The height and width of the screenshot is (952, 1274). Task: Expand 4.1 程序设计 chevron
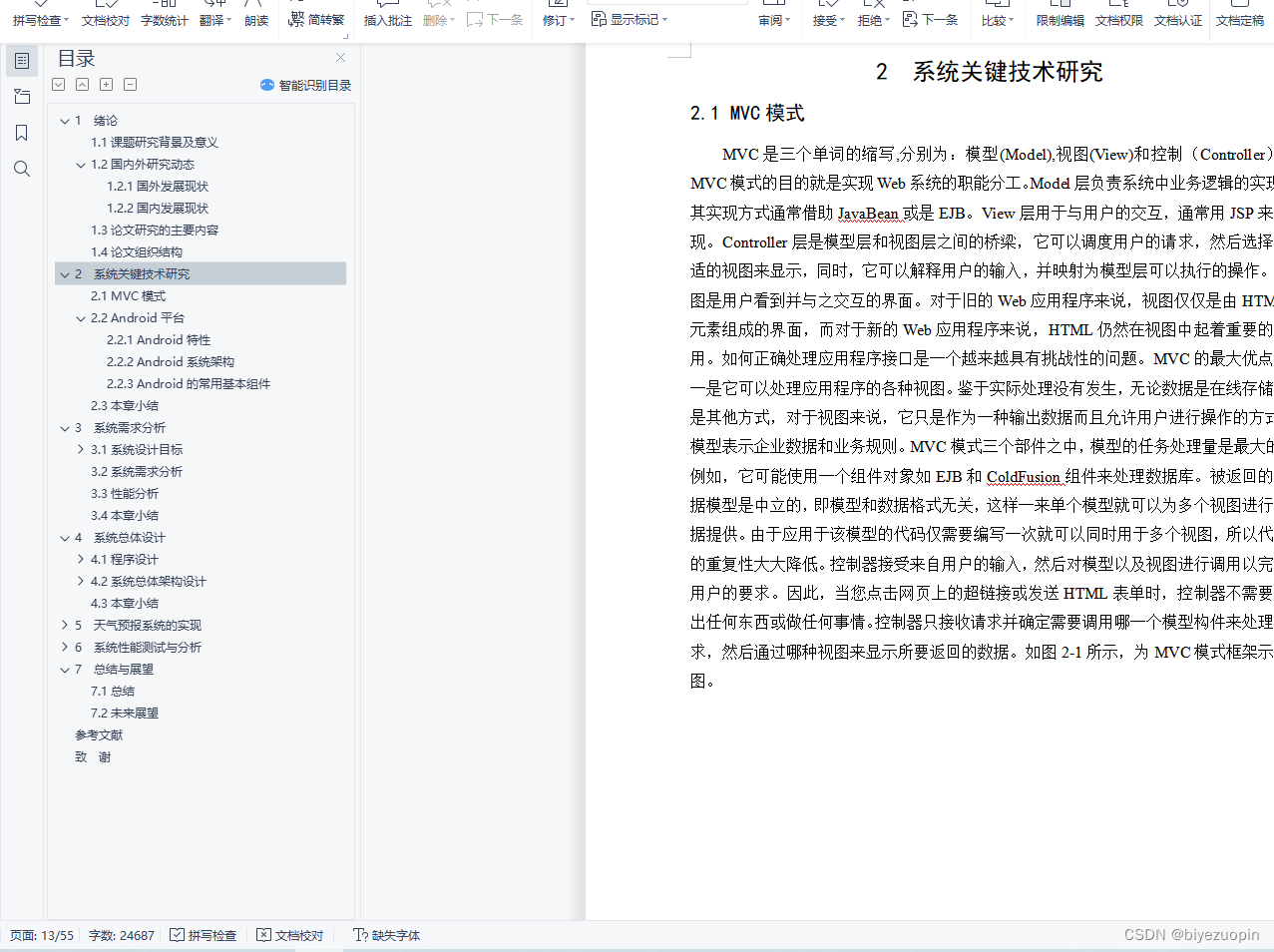(81, 560)
